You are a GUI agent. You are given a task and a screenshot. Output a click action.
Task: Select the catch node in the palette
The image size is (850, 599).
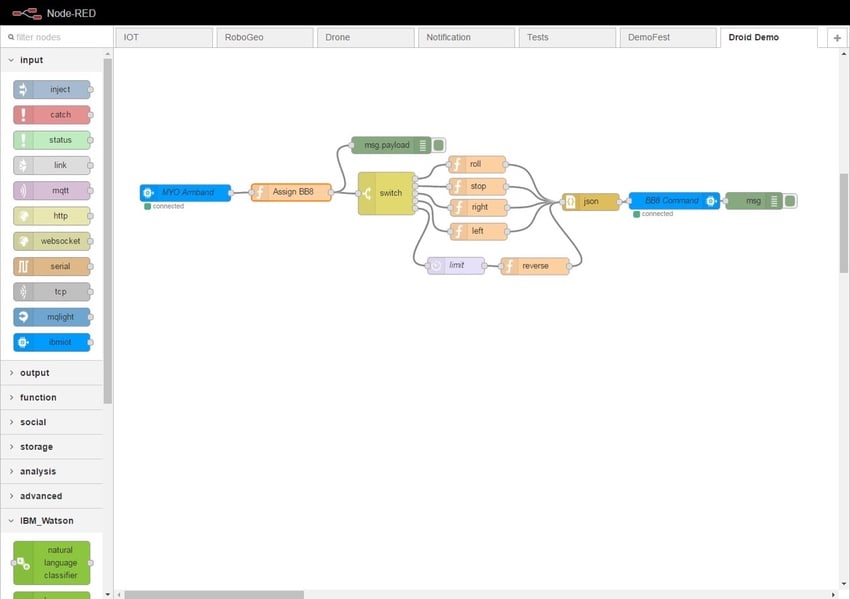coord(51,114)
